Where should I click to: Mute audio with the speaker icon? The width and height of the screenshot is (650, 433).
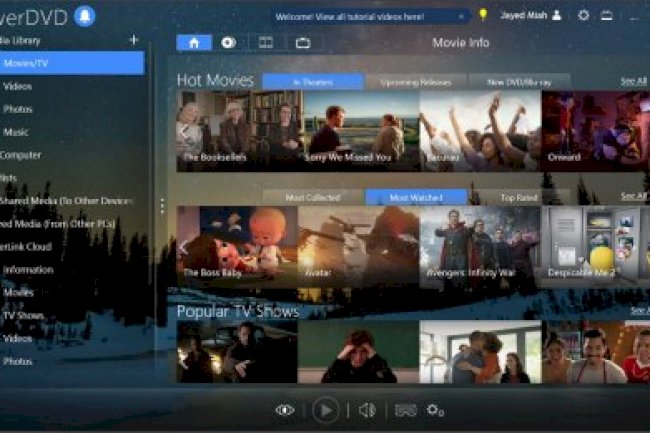pyautogui.click(x=367, y=410)
